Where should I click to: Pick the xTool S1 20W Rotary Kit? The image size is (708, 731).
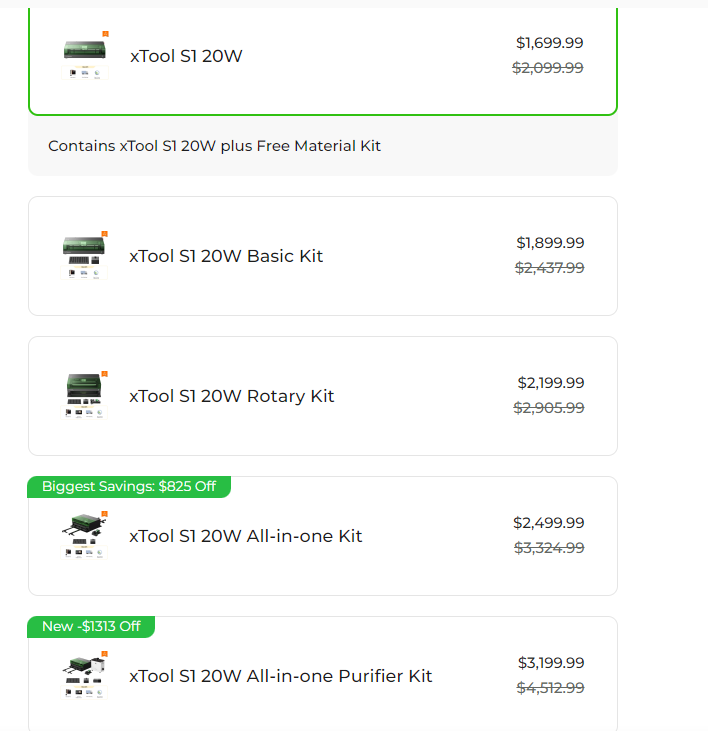231,396
